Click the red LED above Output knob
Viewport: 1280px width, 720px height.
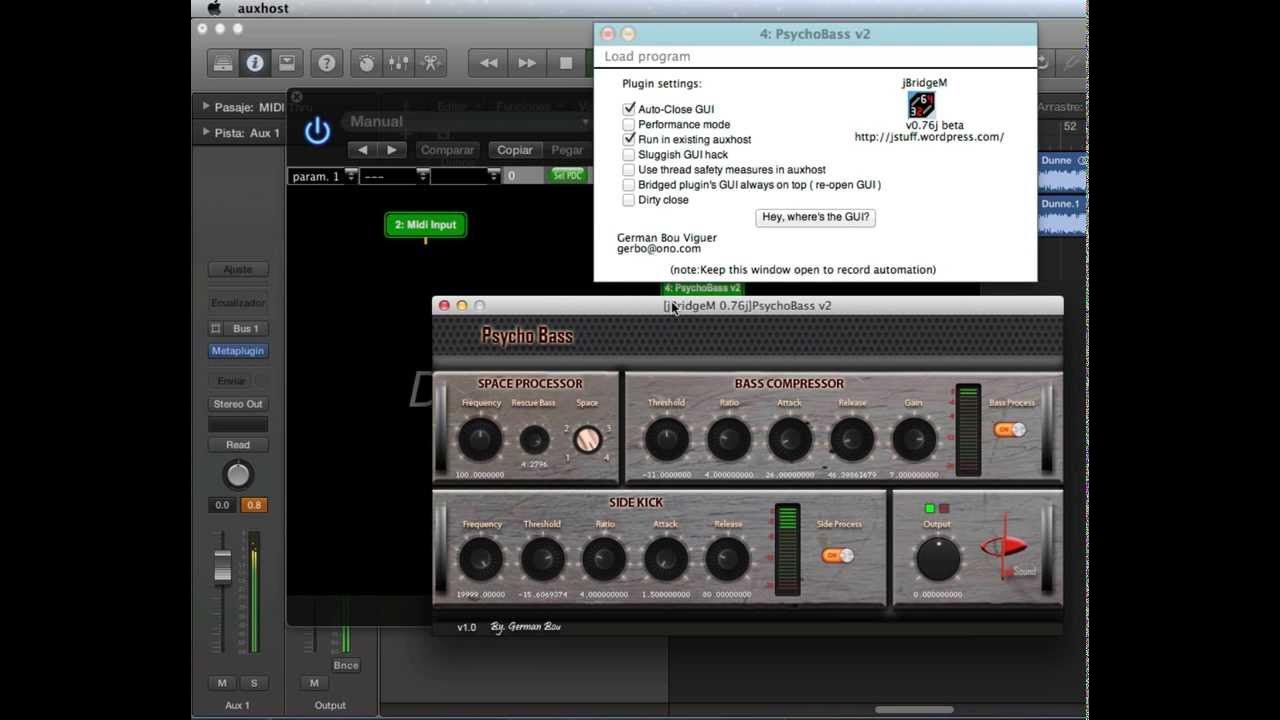tap(944, 508)
